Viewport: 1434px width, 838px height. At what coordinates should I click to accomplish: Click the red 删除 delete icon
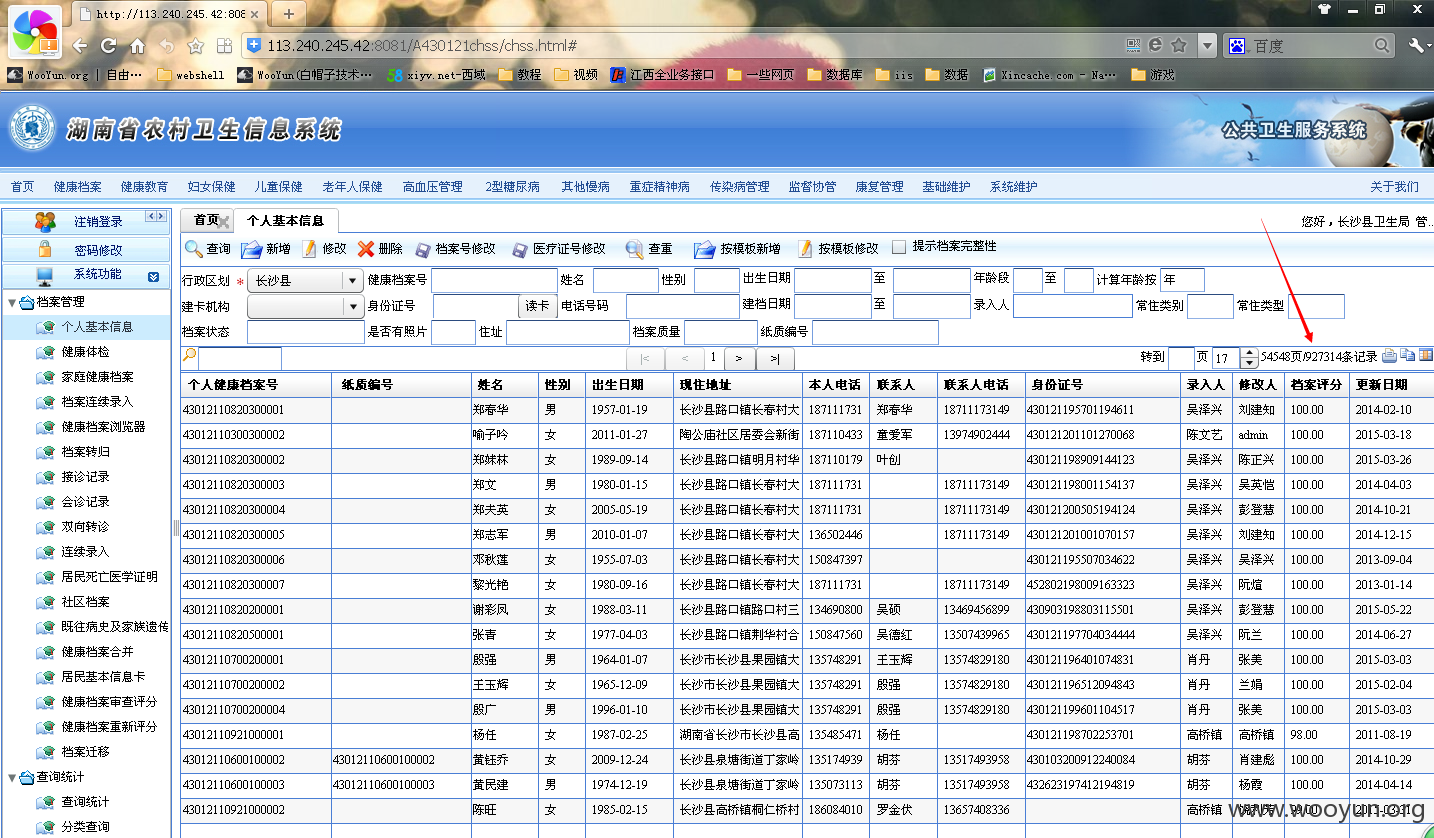(x=366, y=249)
